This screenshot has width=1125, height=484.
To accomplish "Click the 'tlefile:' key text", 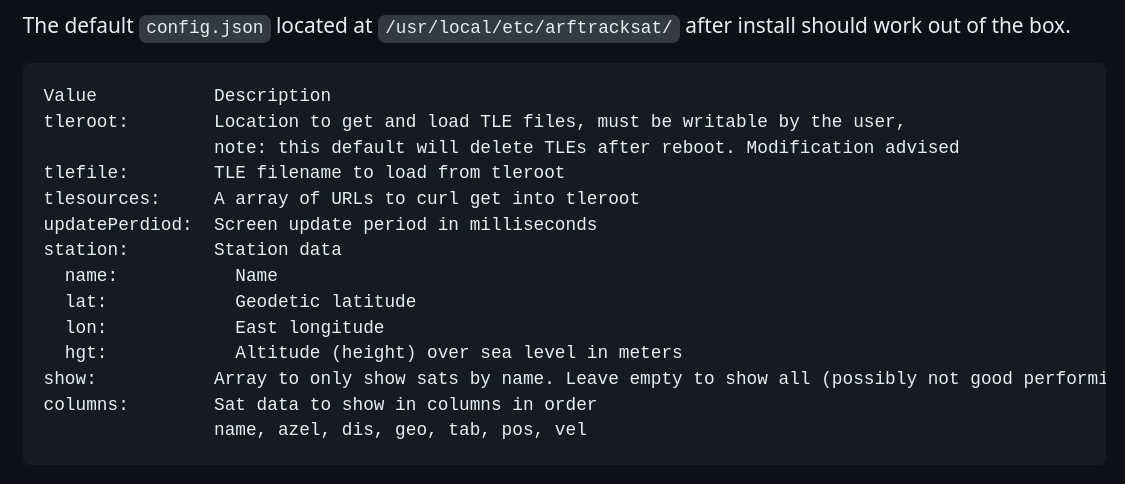I will pyautogui.click(x=86, y=173).
